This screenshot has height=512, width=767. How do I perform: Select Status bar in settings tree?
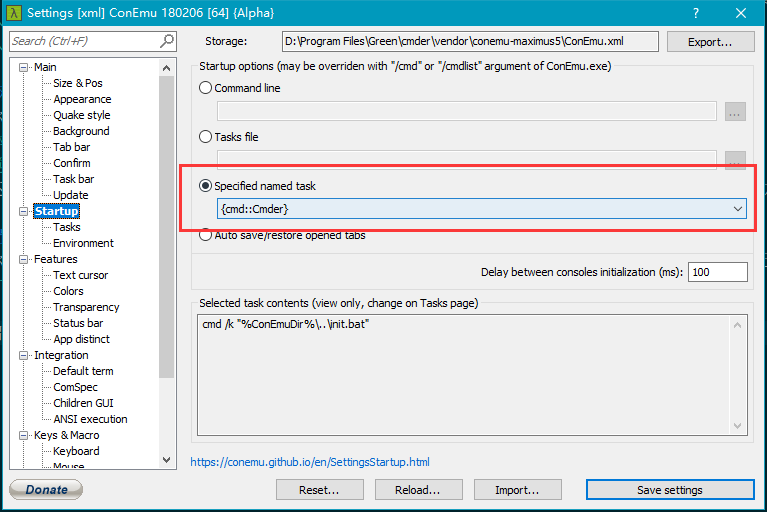[78, 323]
